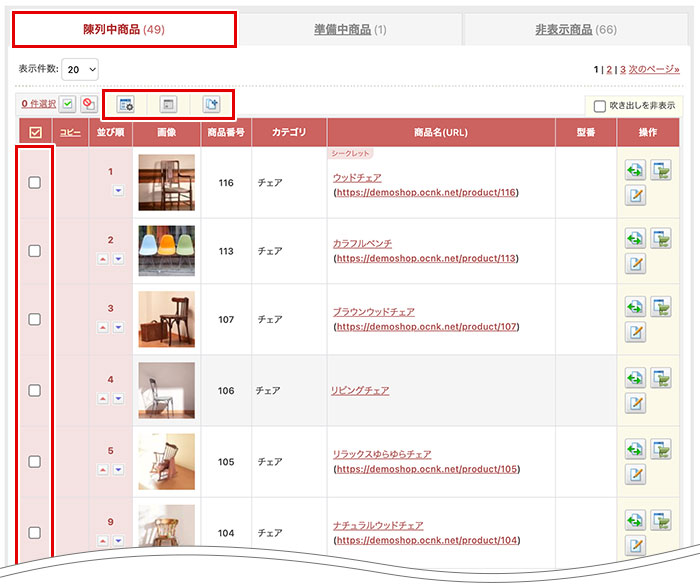The width and height of the screenshot is (700, 585).
Task: Click the edit pencil icon for ウッドチェア
Action: pos(634,195)
